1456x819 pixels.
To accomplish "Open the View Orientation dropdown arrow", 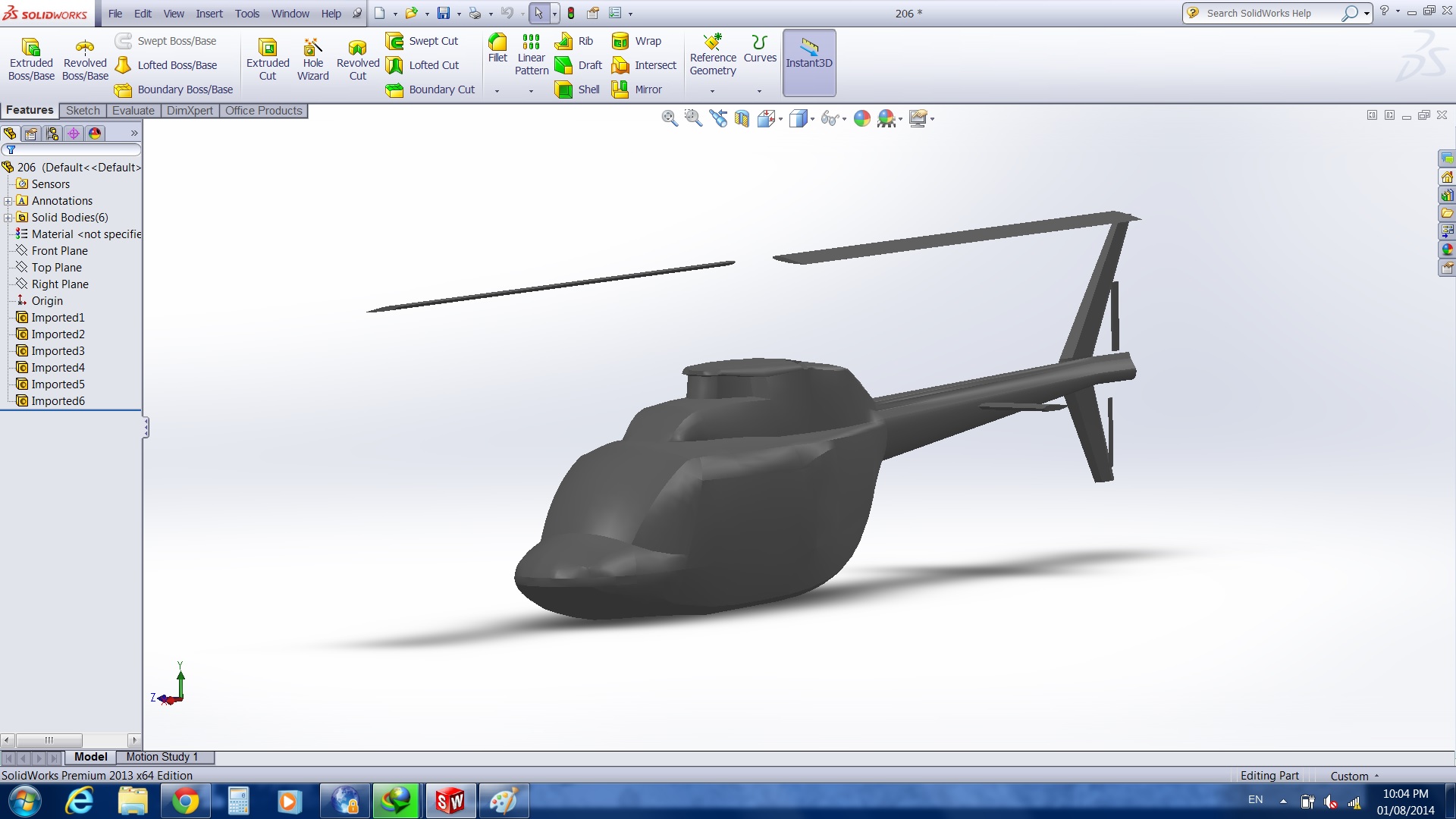I will (x=780, y=119).
